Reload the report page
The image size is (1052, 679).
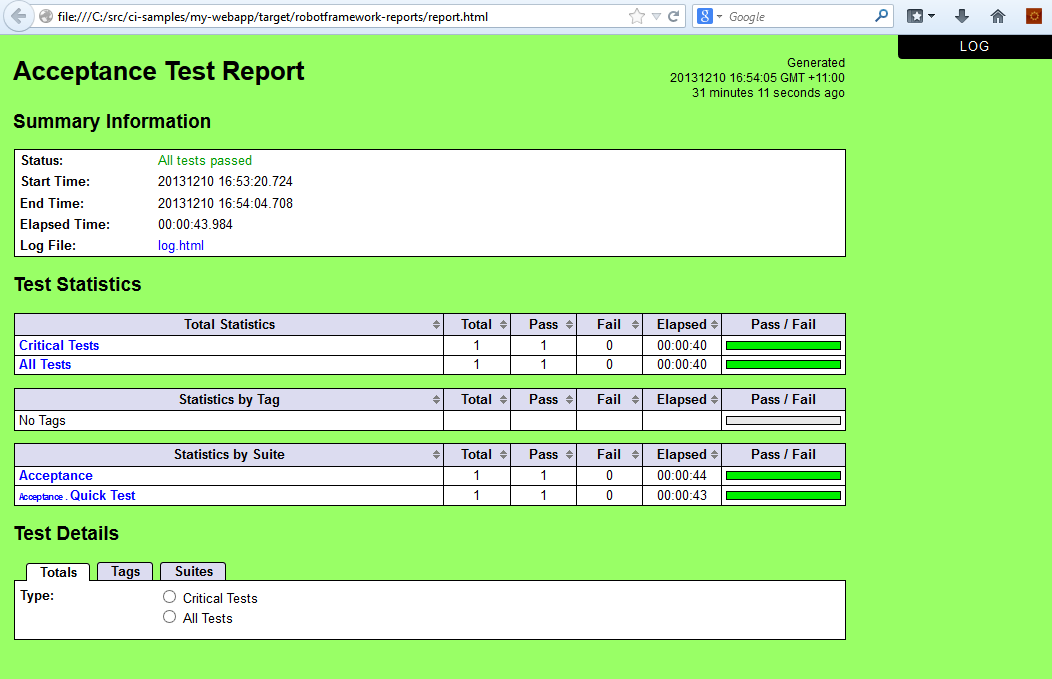(x=674, y=16)
